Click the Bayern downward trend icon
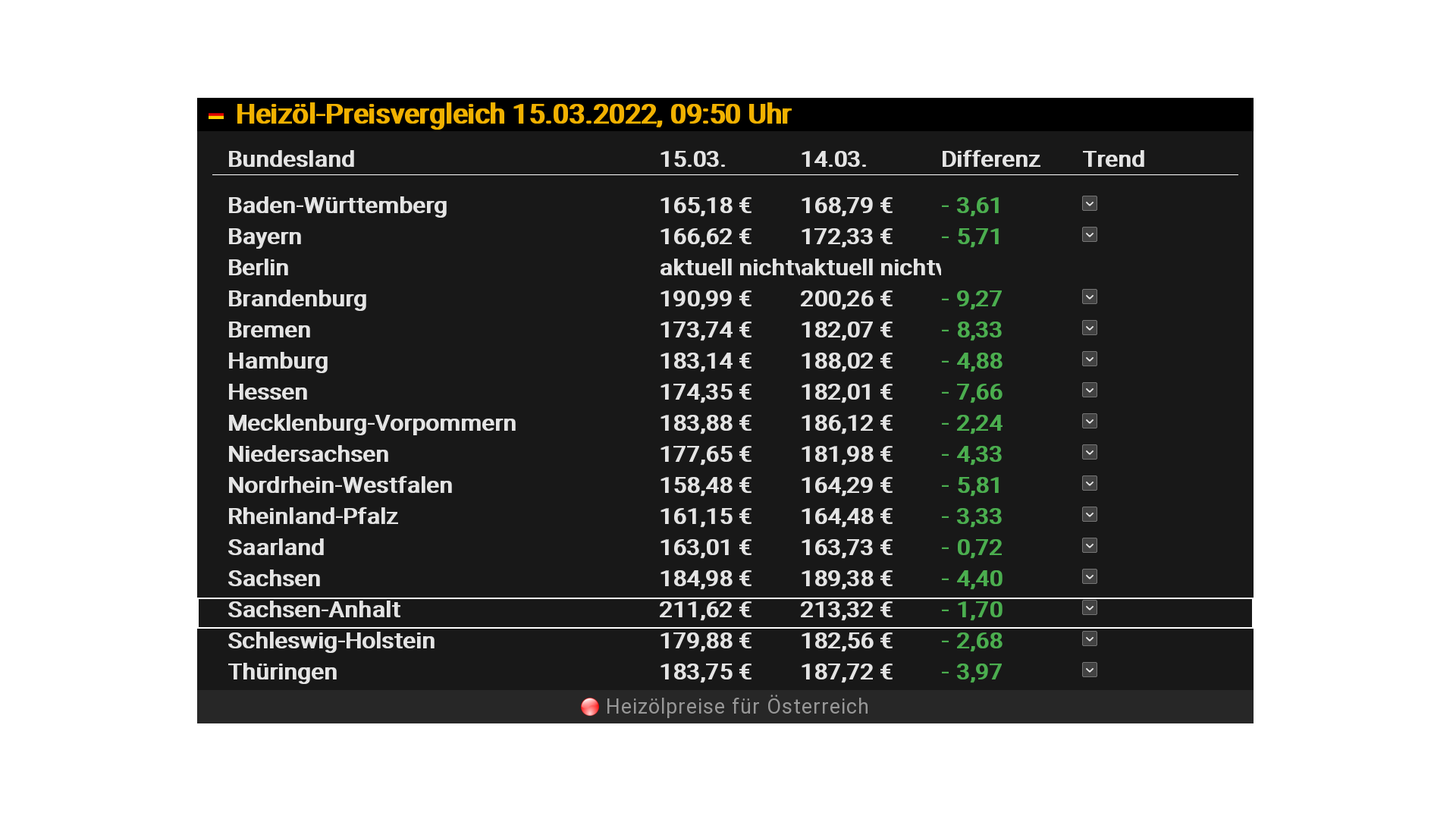This screenshot has width=1456, height=819. pos(1090,234)
